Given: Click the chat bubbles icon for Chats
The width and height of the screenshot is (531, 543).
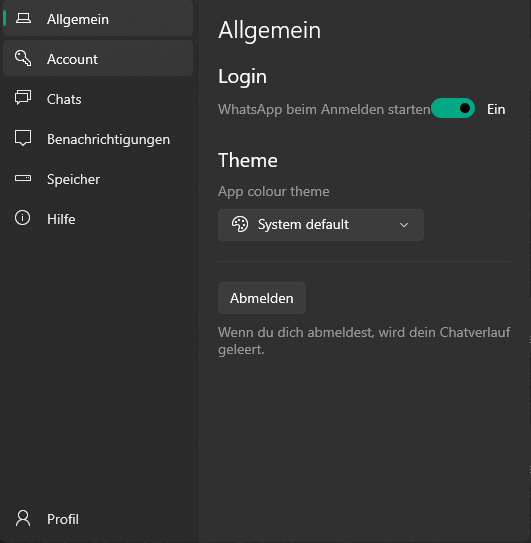Looking at the screenshot, I should 23,98.
